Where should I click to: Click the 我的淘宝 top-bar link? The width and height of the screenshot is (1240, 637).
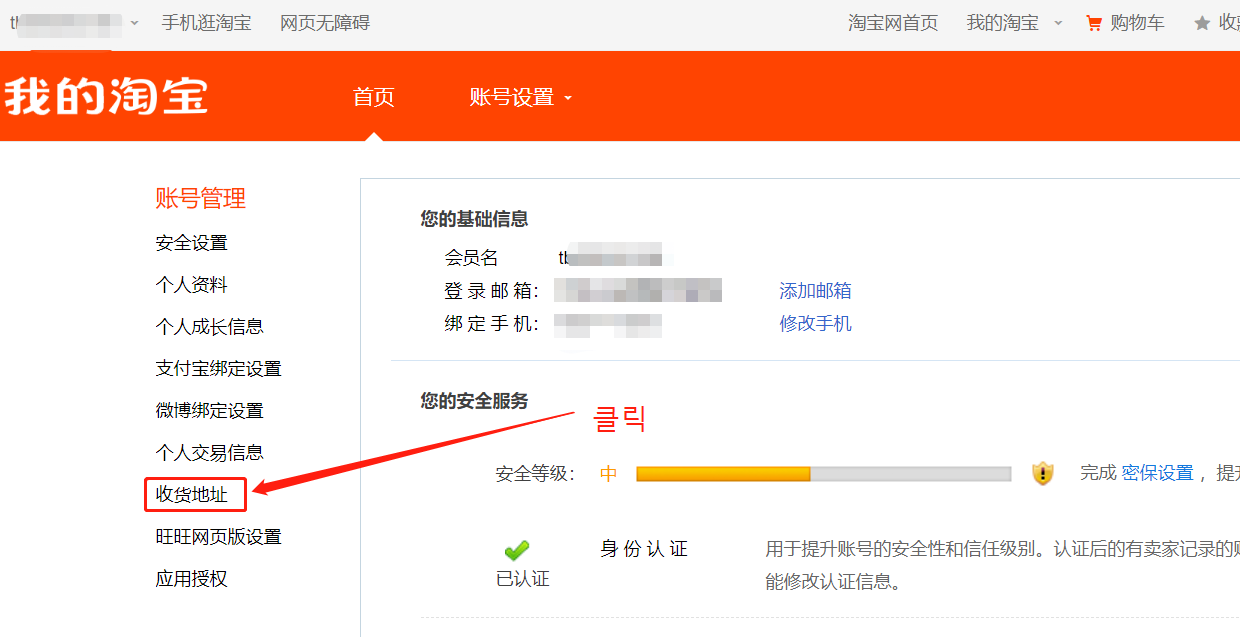(1003, 23)
